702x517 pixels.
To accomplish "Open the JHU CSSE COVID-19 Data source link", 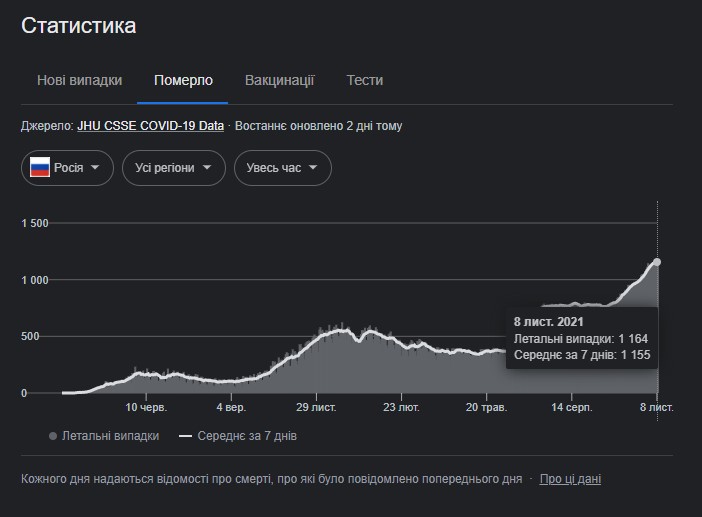I will pos(150,126).
